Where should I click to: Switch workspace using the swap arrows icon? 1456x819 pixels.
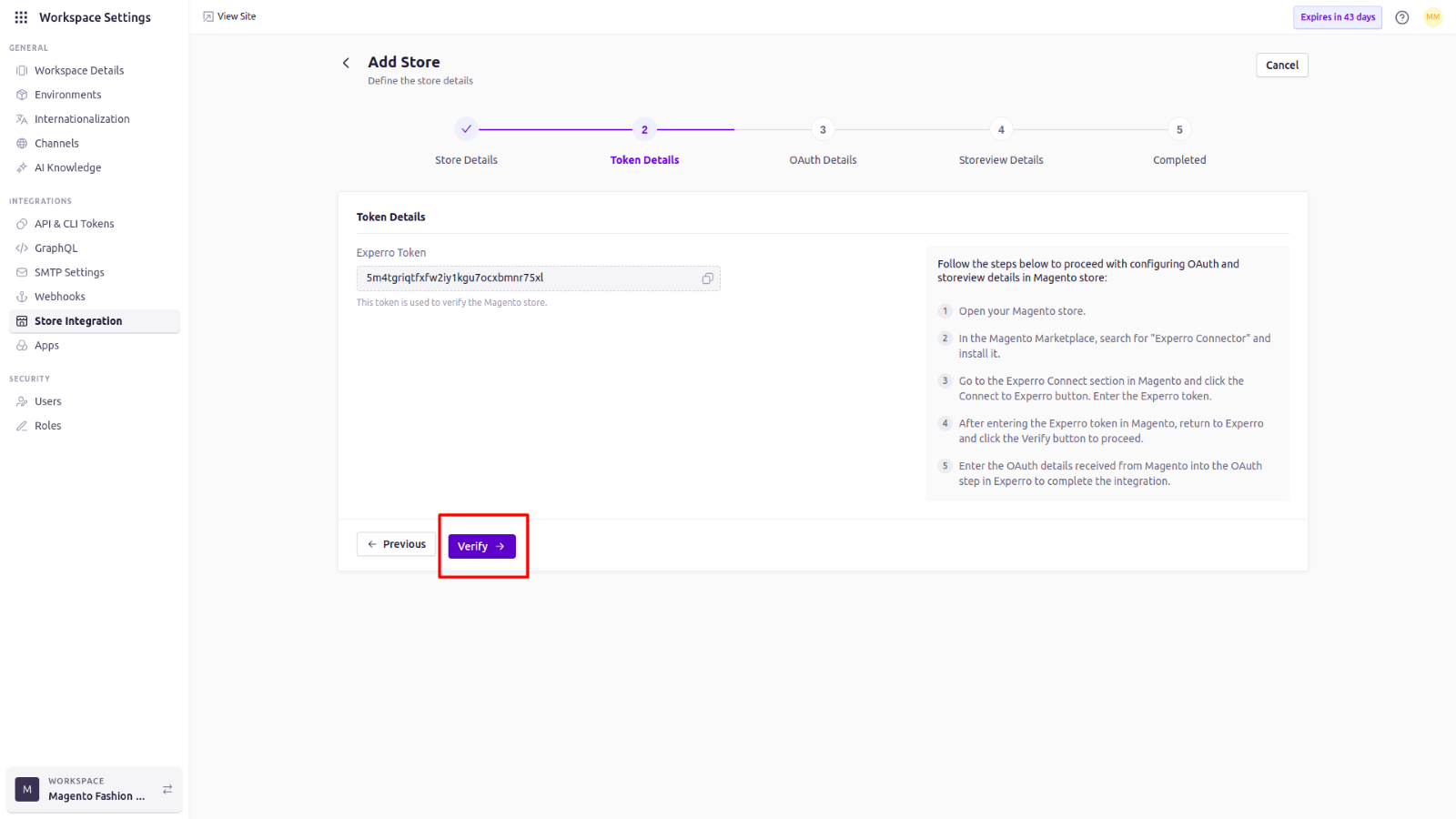pos(167,789)
